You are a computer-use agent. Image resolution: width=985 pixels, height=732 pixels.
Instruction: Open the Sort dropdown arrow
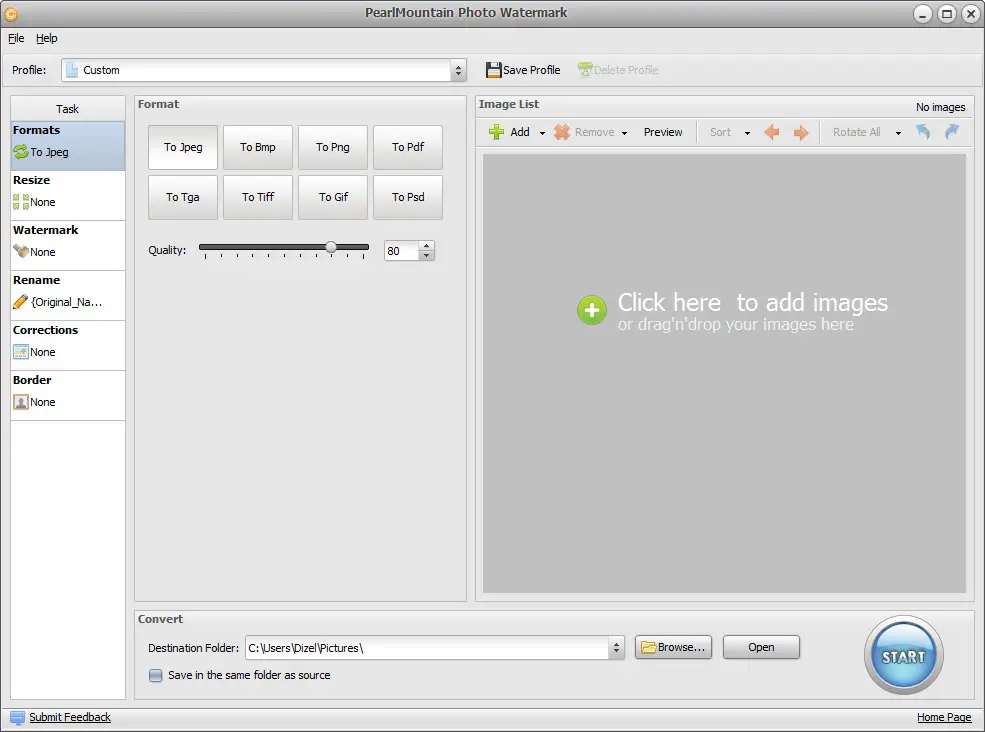747,133
